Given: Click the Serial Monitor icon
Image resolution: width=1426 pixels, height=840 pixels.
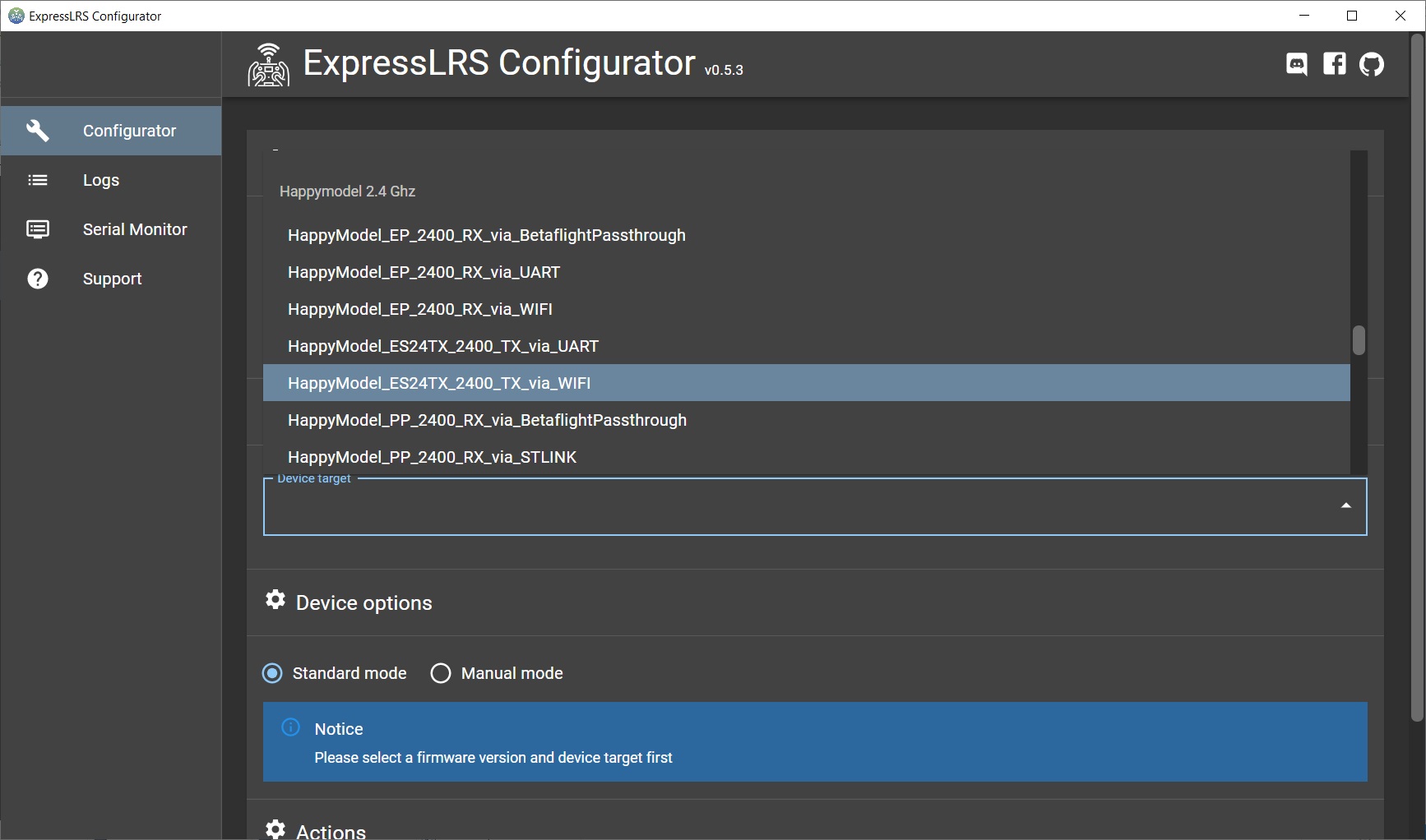Looking at the screenshot, I should (x=38, y=229).
